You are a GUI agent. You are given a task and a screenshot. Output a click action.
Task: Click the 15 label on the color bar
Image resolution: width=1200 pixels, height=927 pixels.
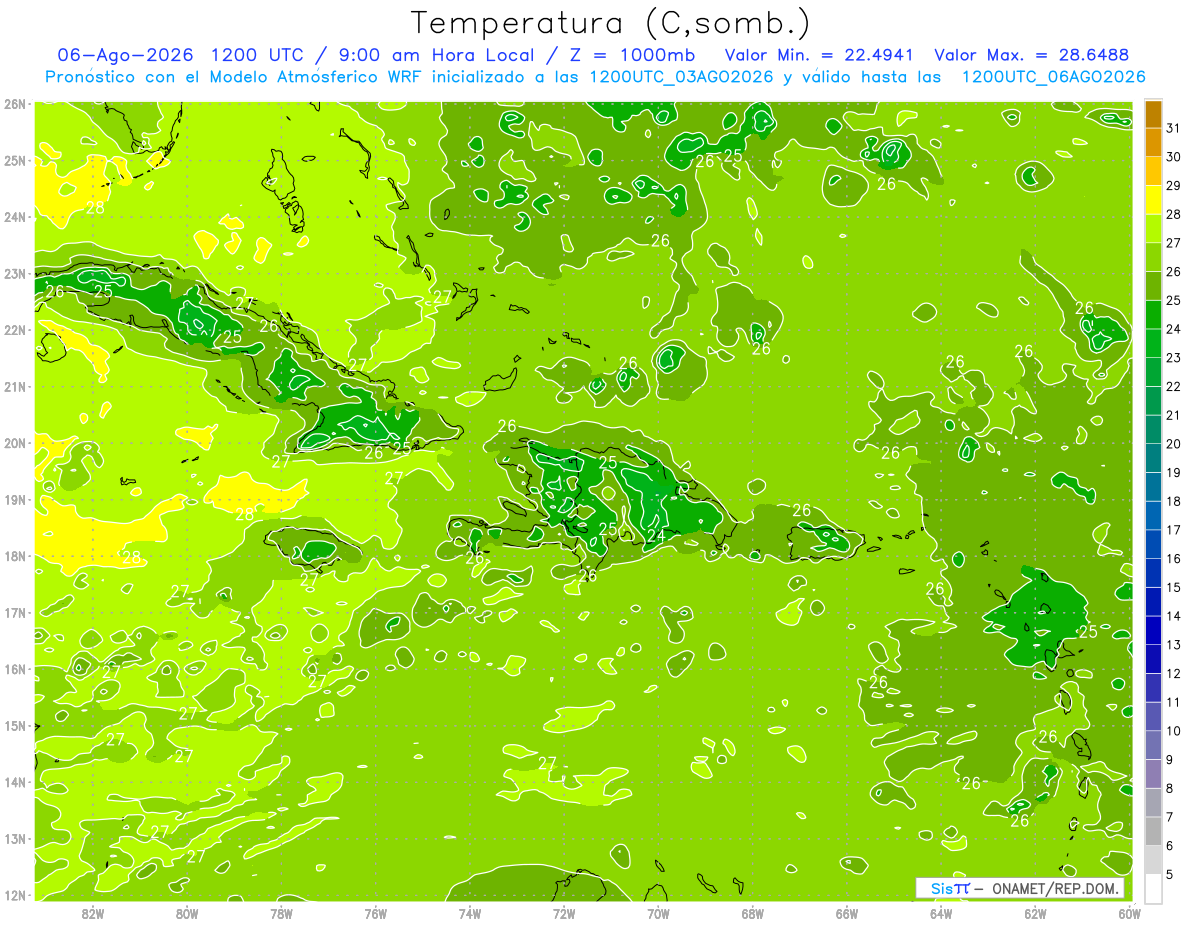point(1174,587)
